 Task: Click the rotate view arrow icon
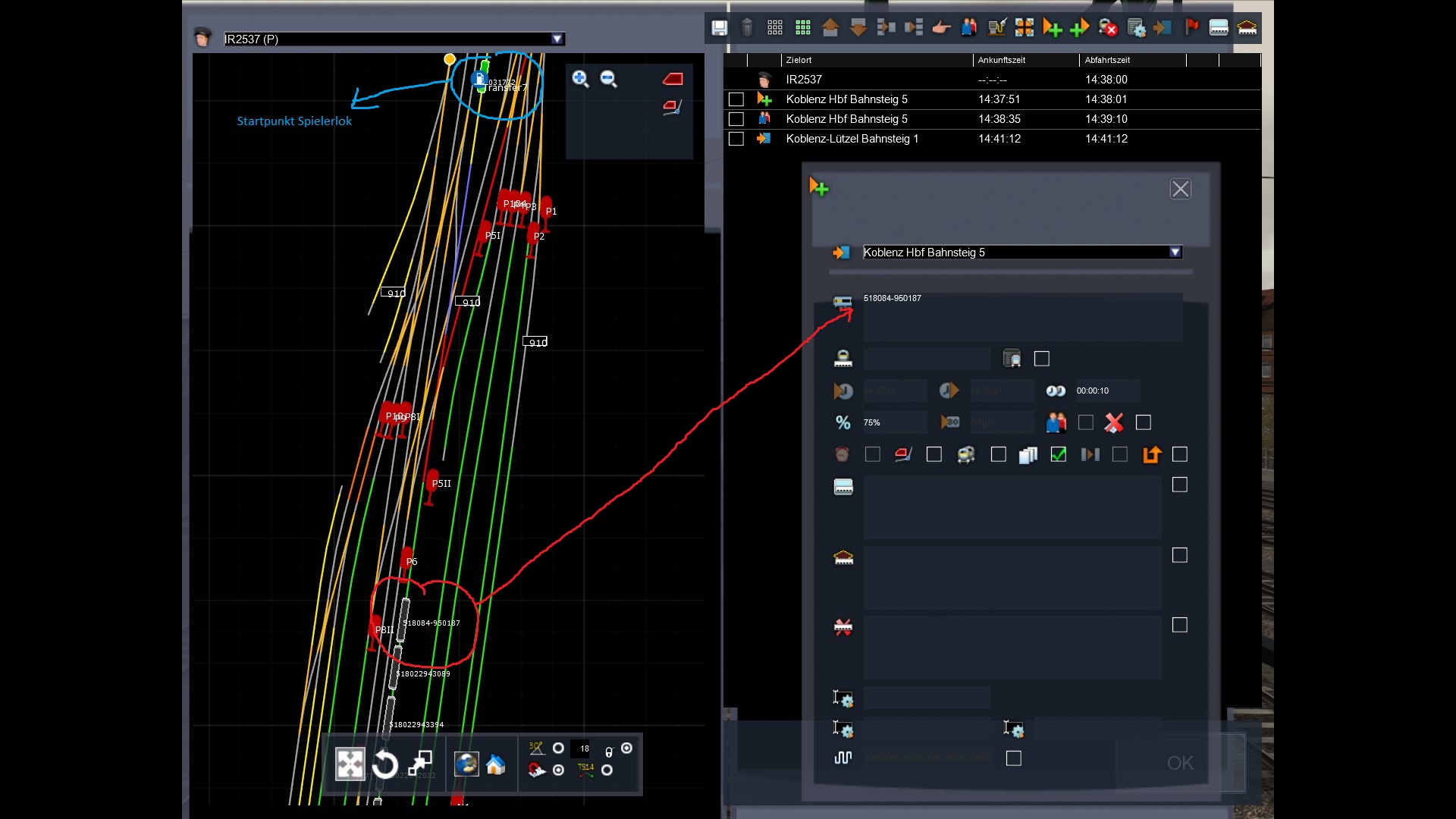(x=384, y=764)
